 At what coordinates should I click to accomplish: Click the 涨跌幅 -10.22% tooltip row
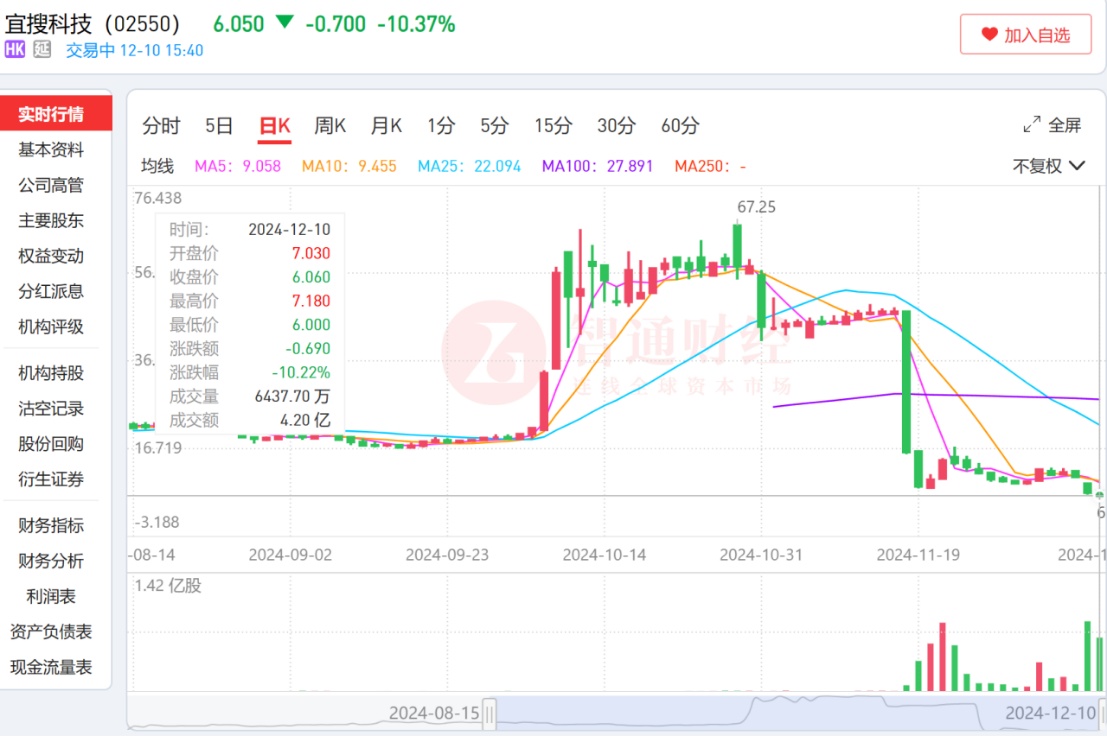click(x=250, y=372)
